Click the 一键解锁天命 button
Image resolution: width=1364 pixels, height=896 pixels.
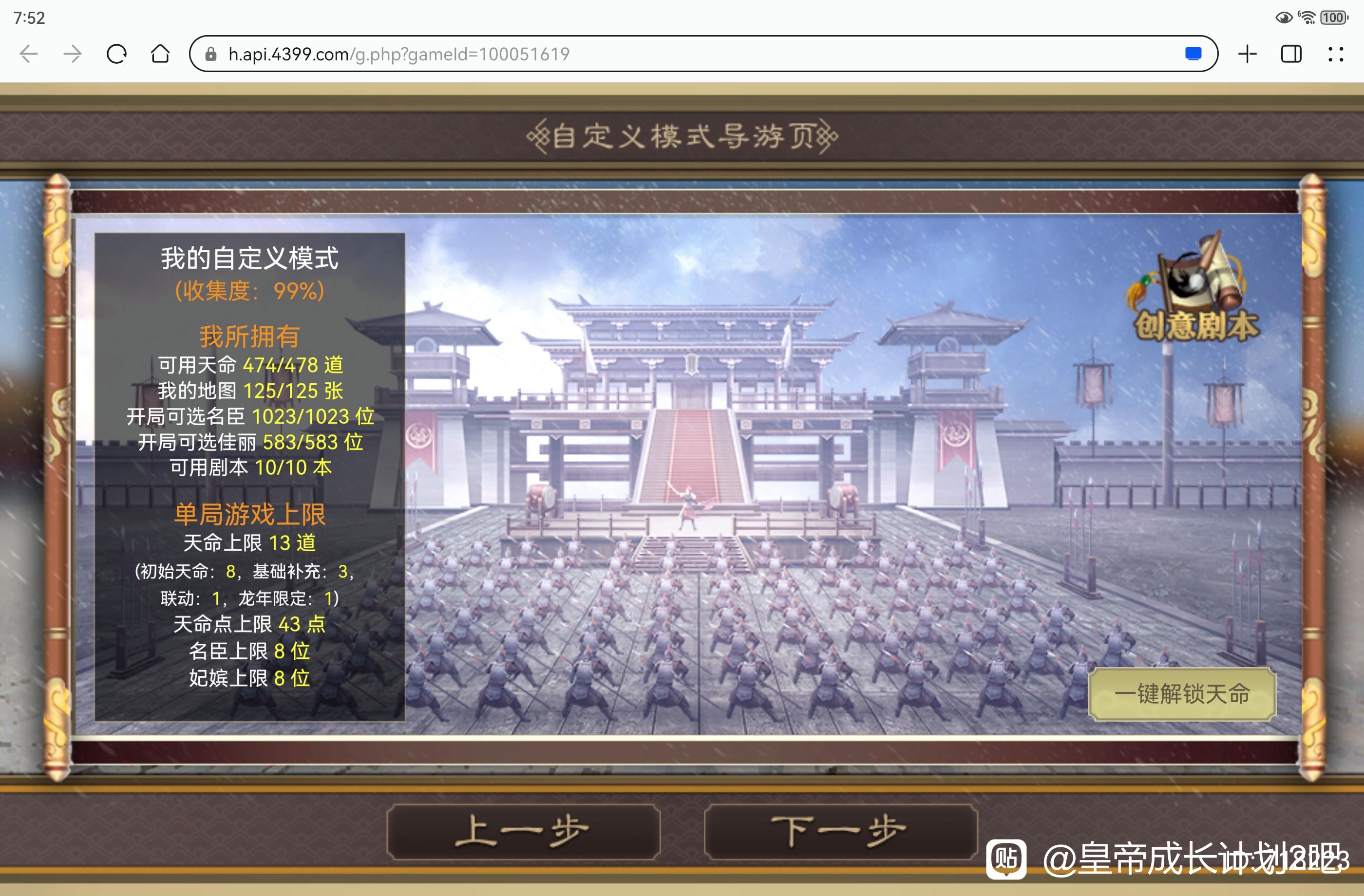pos(1182,693)
